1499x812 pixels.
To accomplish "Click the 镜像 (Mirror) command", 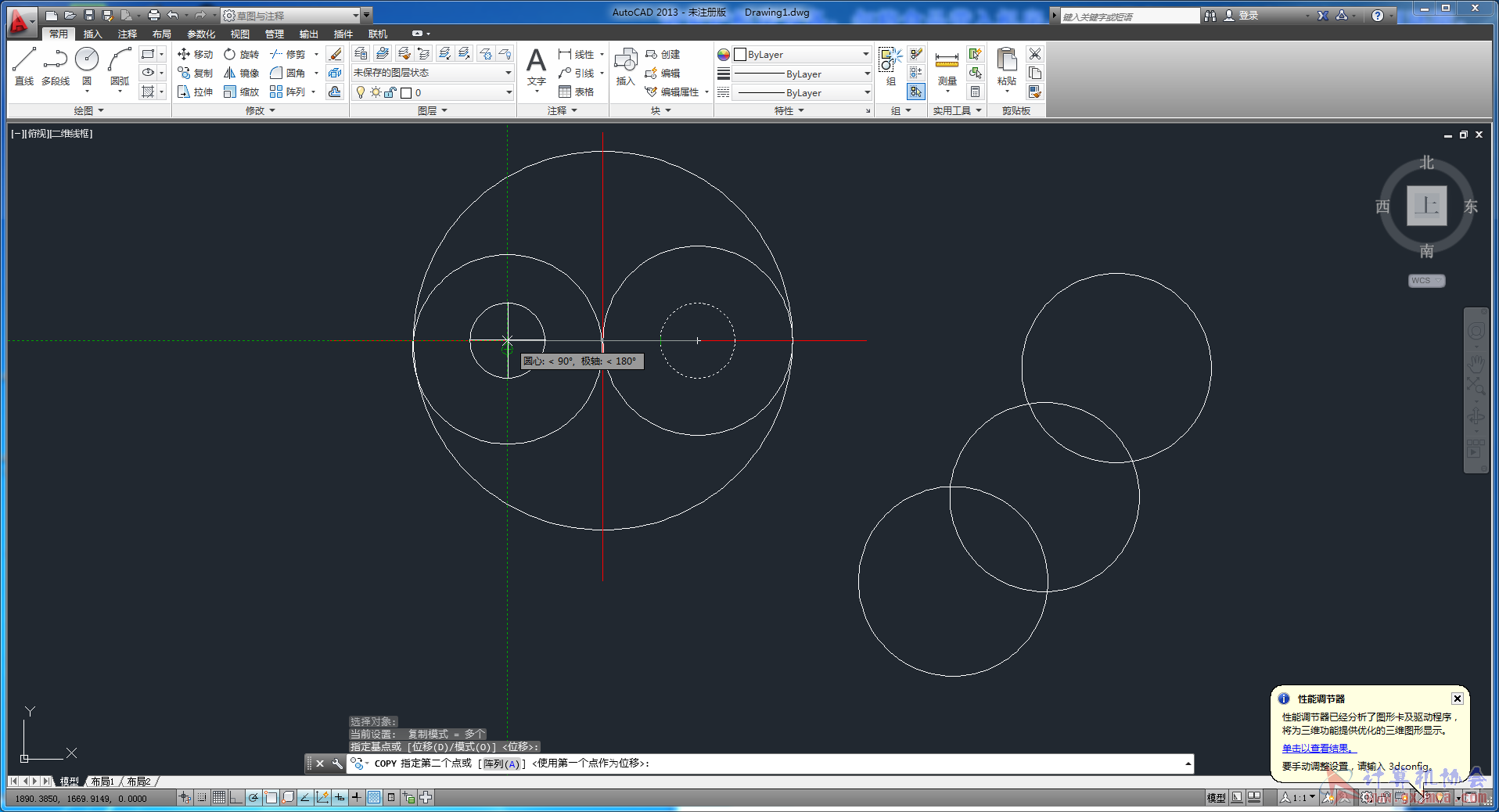I will click(x=241, y=73).
